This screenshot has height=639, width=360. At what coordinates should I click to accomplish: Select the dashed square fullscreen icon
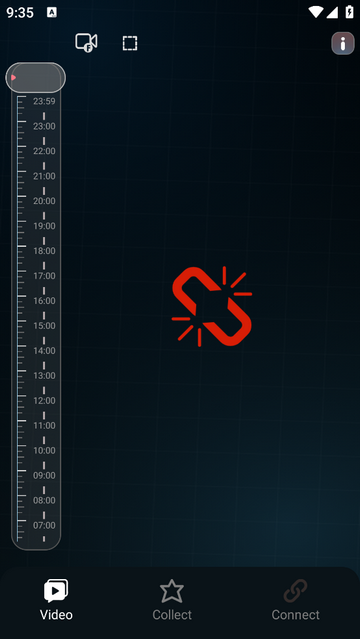(x=130, y=43)
